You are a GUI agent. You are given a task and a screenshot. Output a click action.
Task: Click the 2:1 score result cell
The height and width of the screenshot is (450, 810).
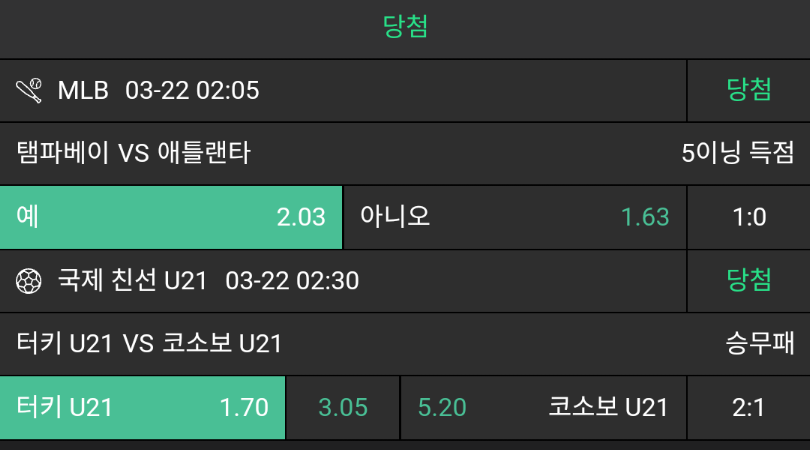coord(749,407)
